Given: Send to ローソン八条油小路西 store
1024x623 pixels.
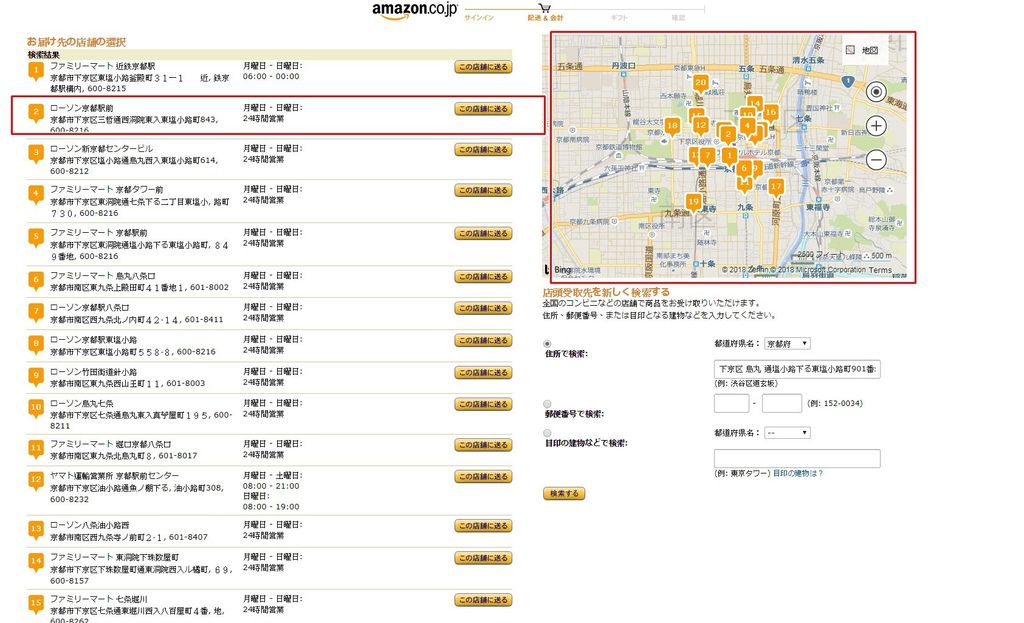Looking at the screenshot, I should [483, 526].
